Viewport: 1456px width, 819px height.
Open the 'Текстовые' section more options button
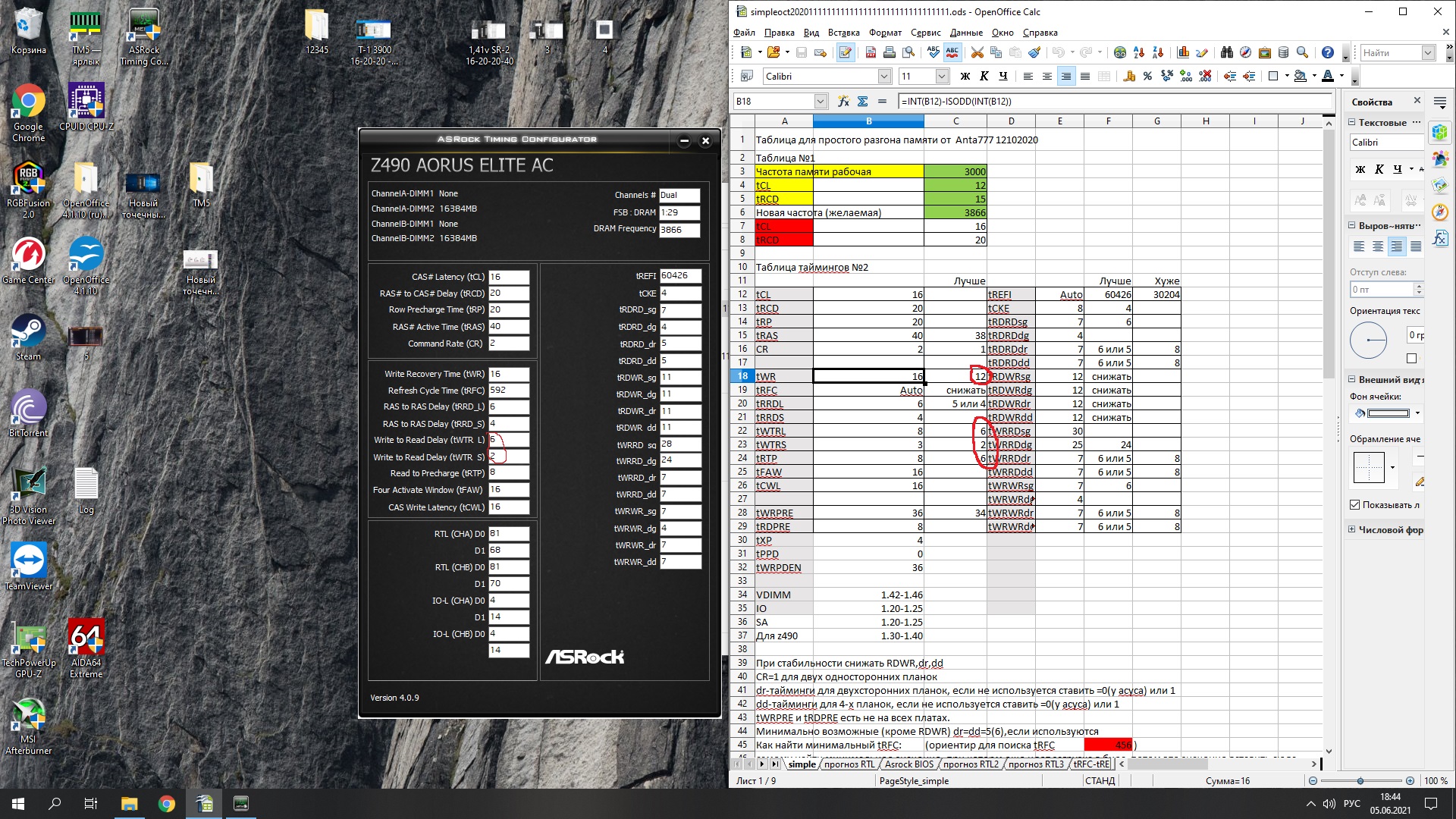tap(1417, 122)
